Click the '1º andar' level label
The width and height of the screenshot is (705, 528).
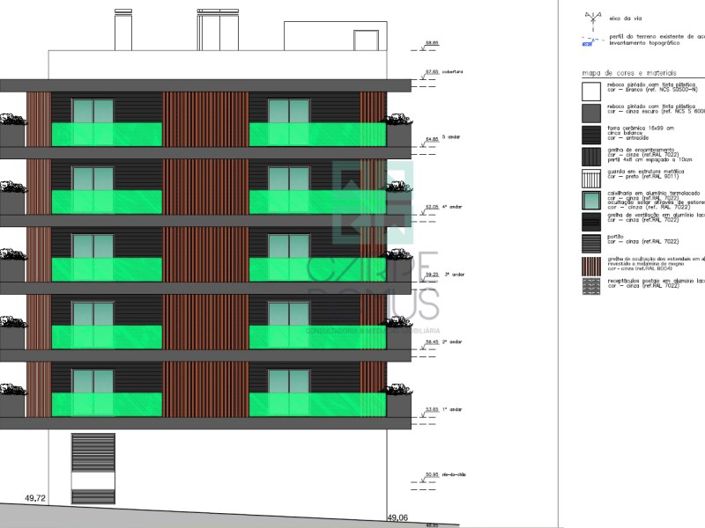[452, 409]
